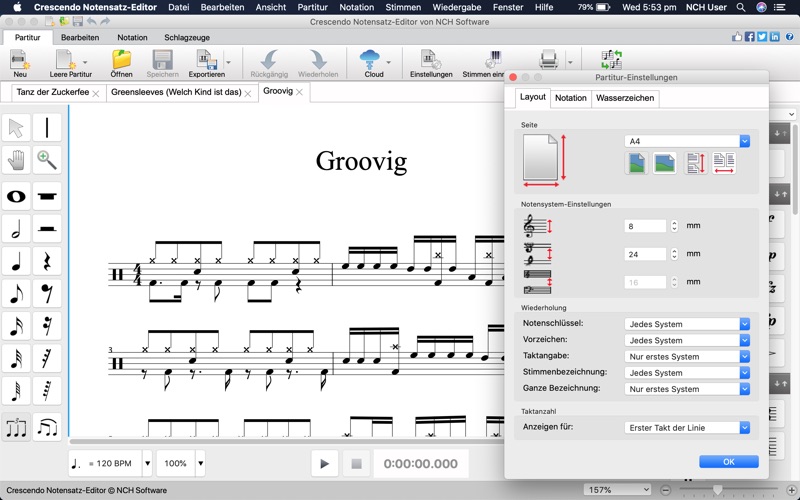Click the staff spacing 24 mm field

(645, 254)
